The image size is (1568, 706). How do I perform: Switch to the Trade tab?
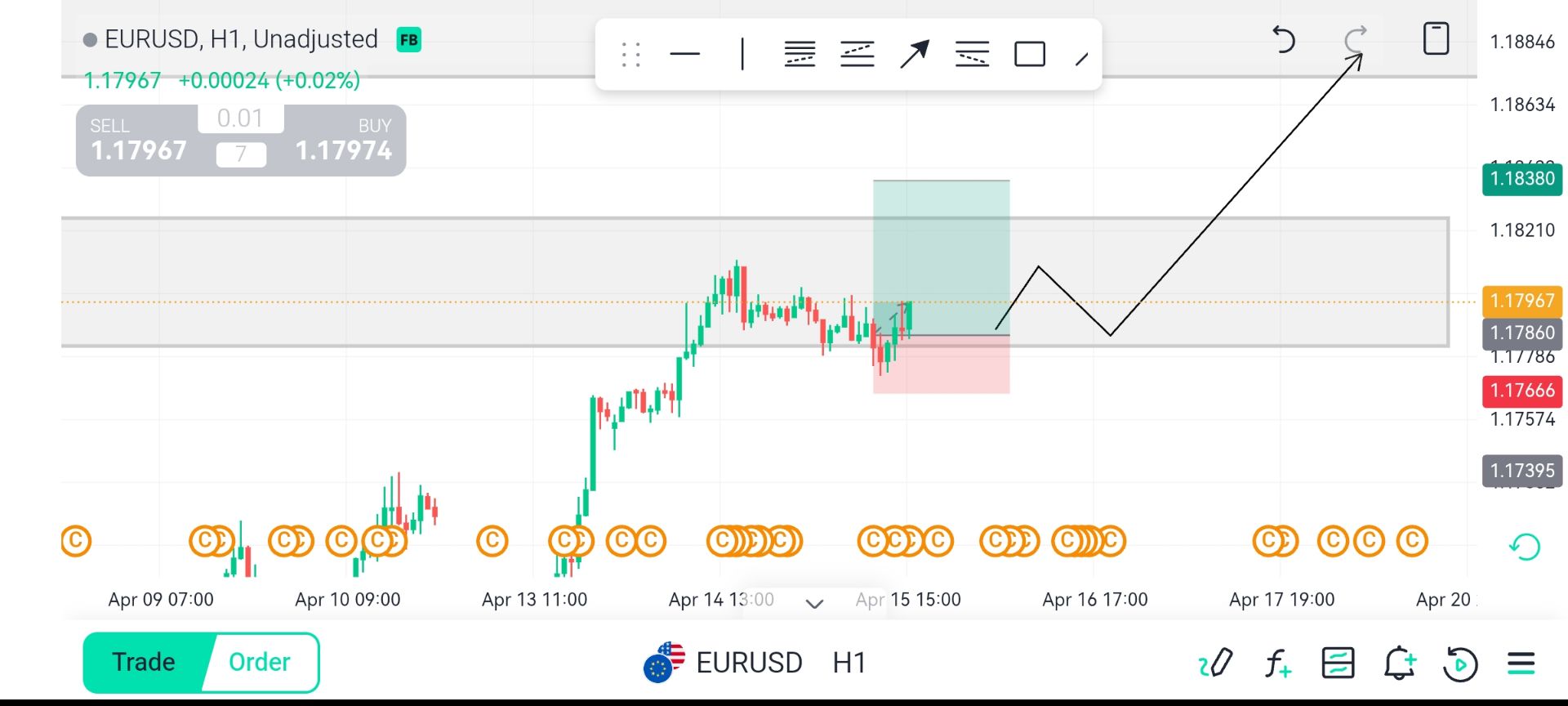(144, 662)
